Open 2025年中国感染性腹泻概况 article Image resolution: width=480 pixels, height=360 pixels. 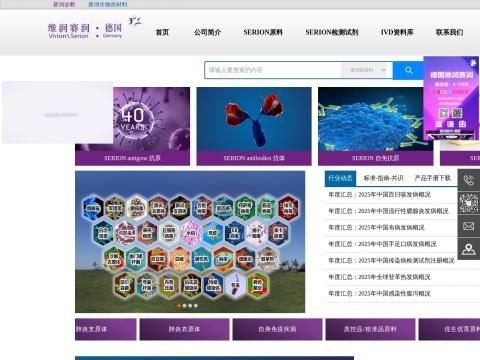point(379,294)
